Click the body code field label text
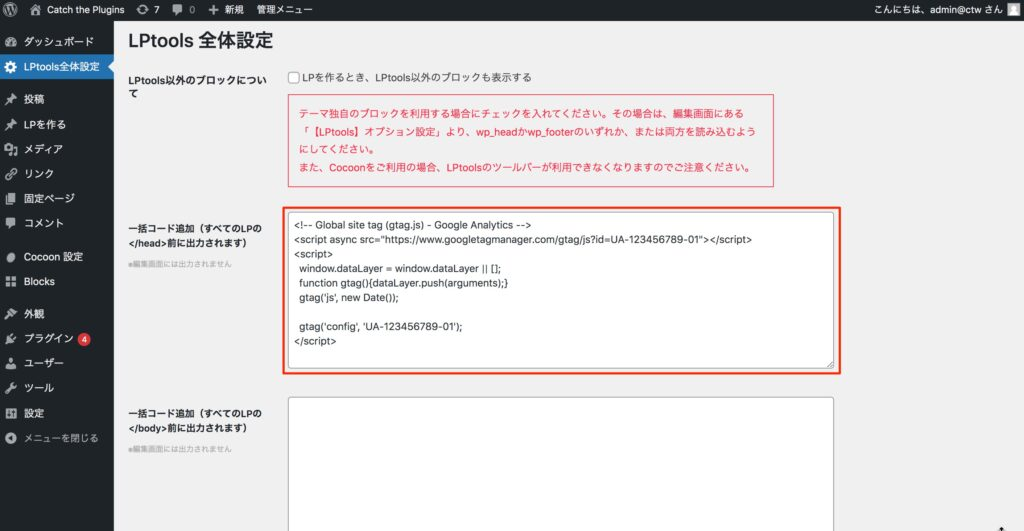1024x531 pixels. click(x=195, y=421)
